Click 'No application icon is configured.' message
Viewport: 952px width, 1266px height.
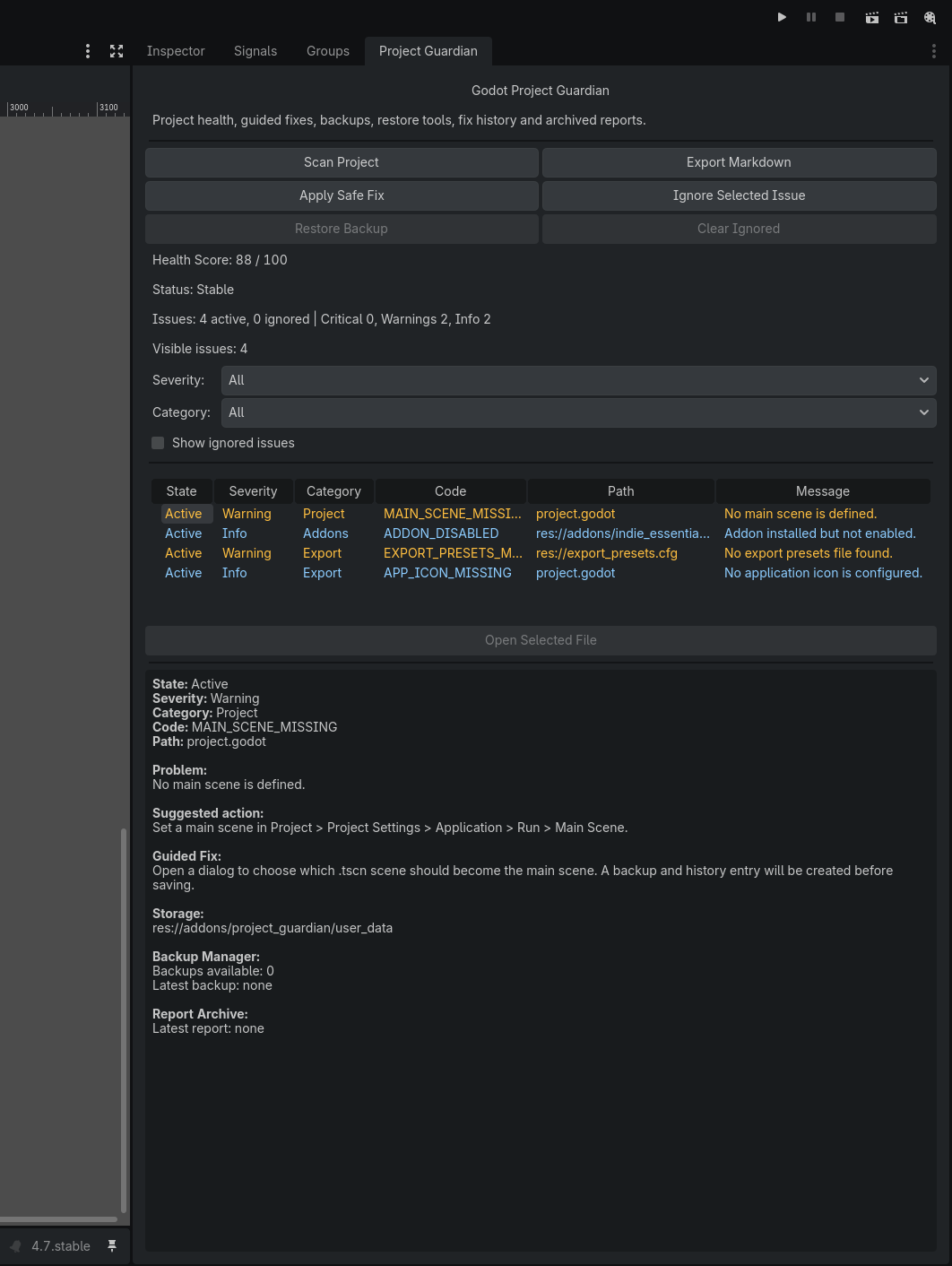point(823,573)
